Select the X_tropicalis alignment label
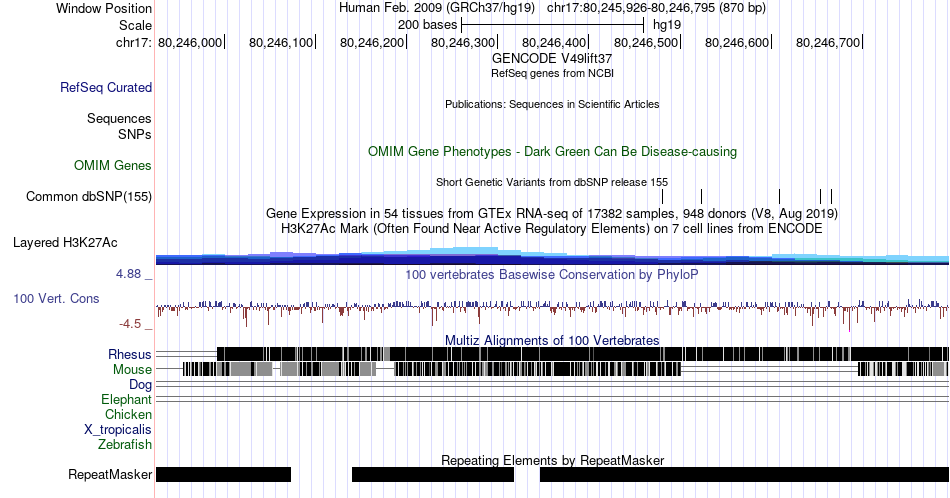This screenshot has width=950, height=498. pos(118,430)
